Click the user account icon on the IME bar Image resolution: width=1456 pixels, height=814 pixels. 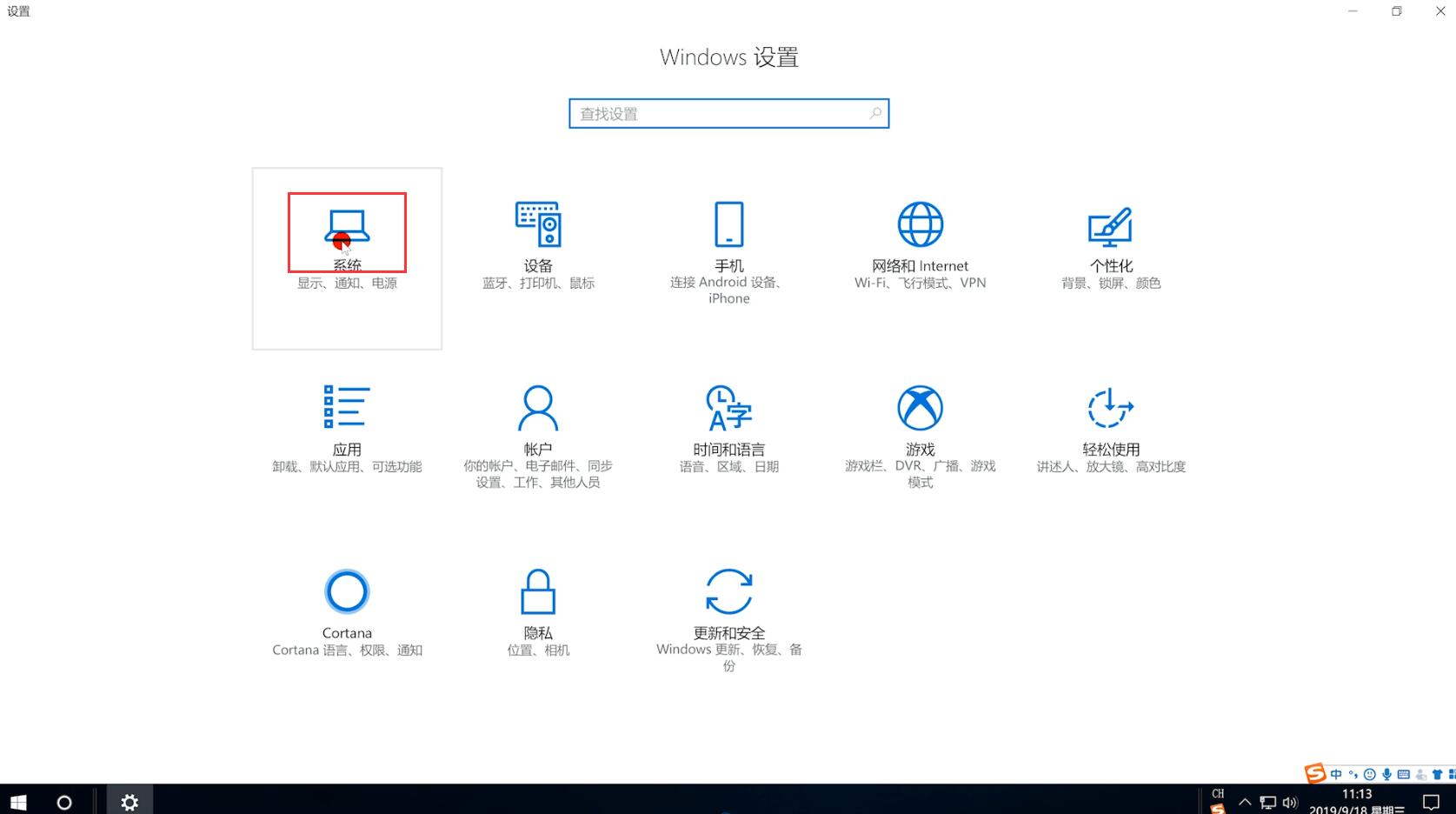(x=1421, y=774)
